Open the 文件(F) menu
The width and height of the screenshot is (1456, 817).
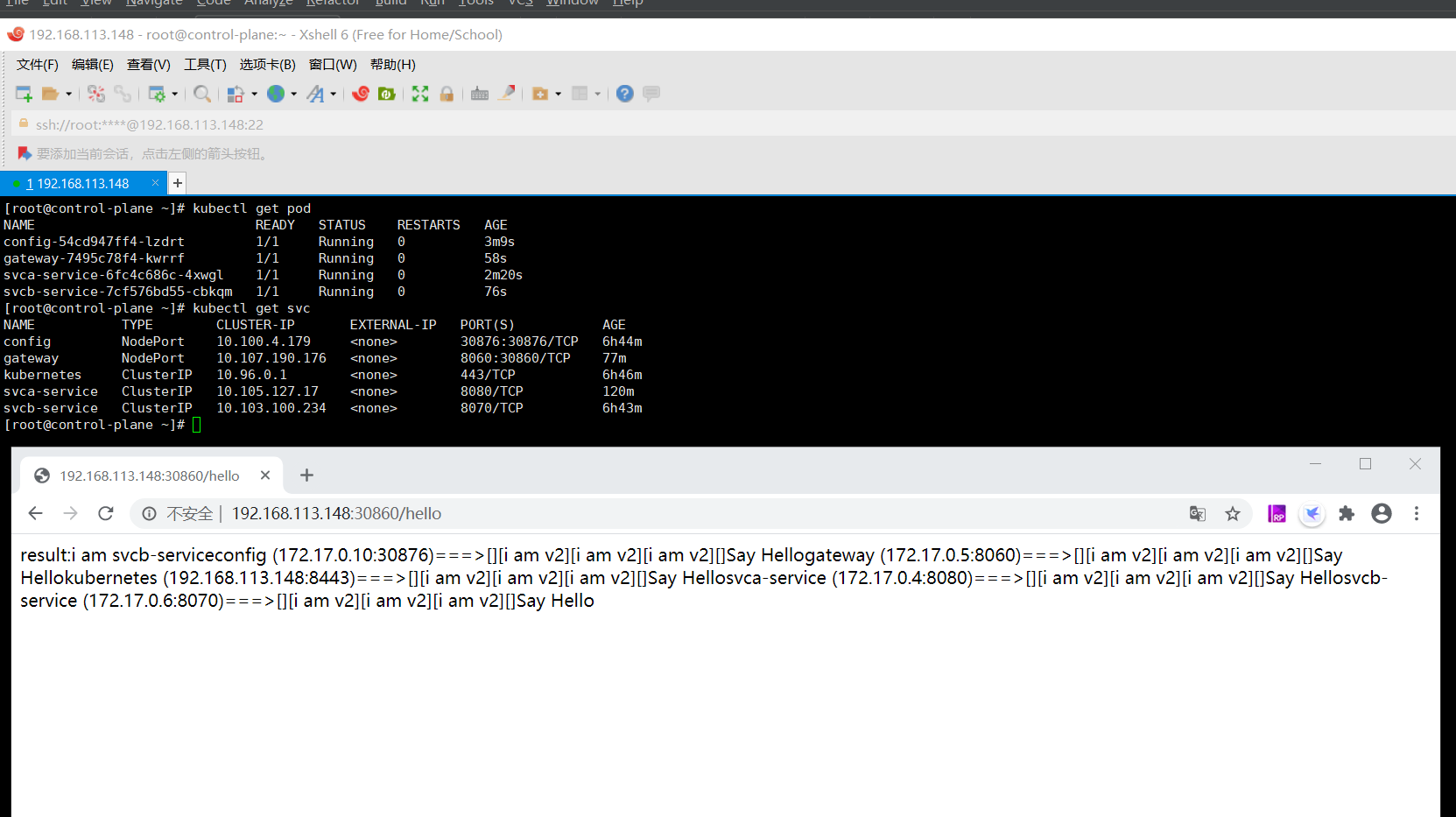38,65
